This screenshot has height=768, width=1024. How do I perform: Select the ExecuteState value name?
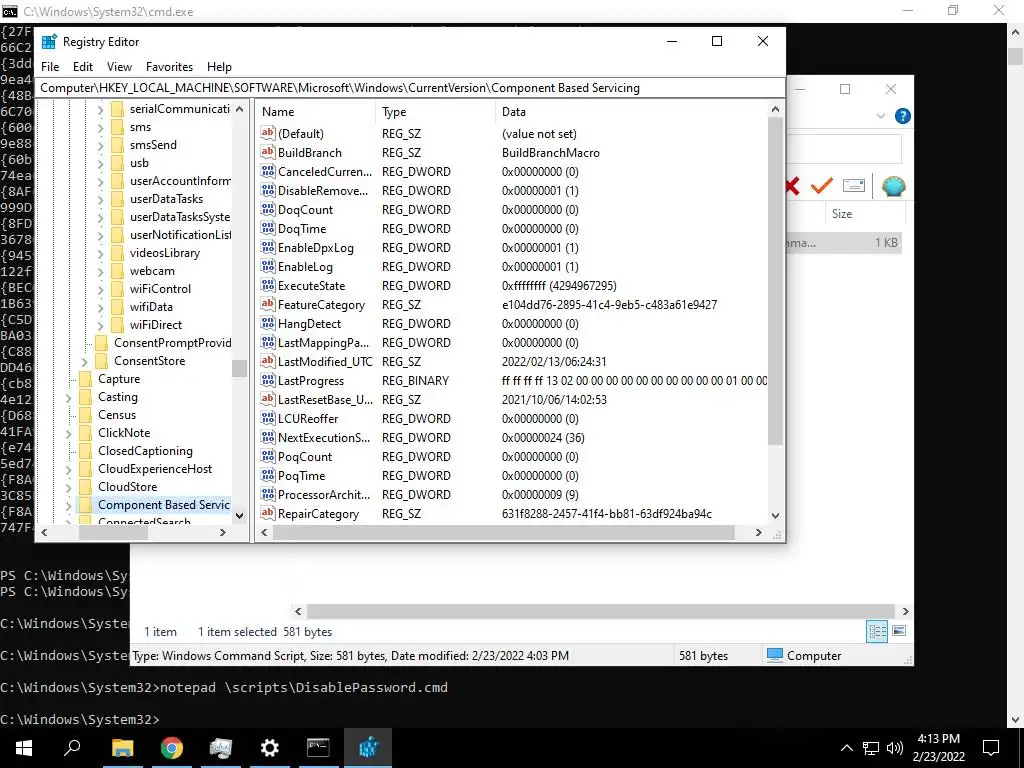[311, 286]
